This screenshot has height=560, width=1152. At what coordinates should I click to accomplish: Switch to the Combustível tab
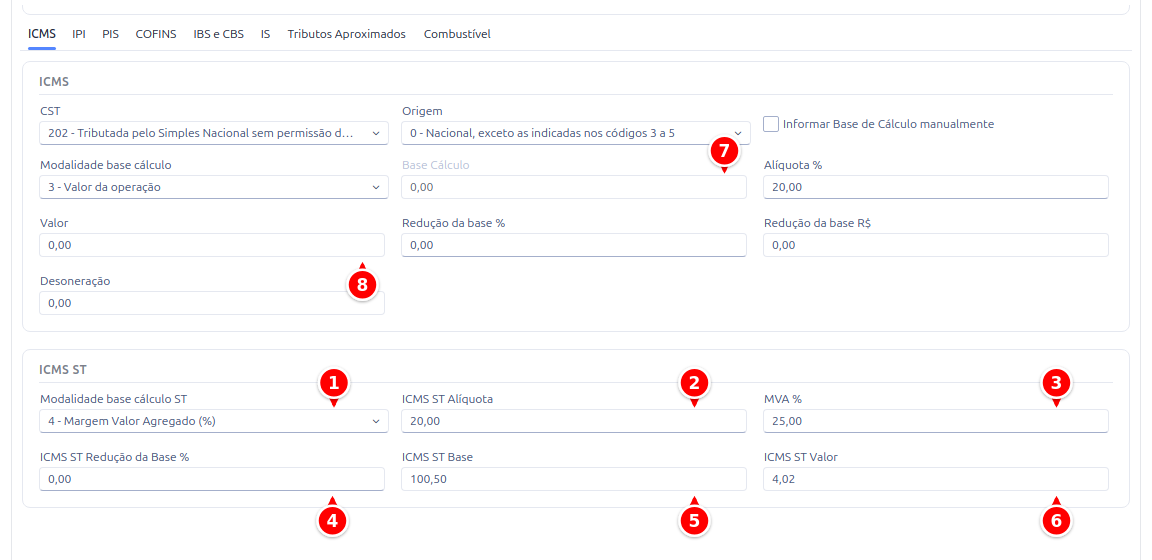[x=457, y=34]
